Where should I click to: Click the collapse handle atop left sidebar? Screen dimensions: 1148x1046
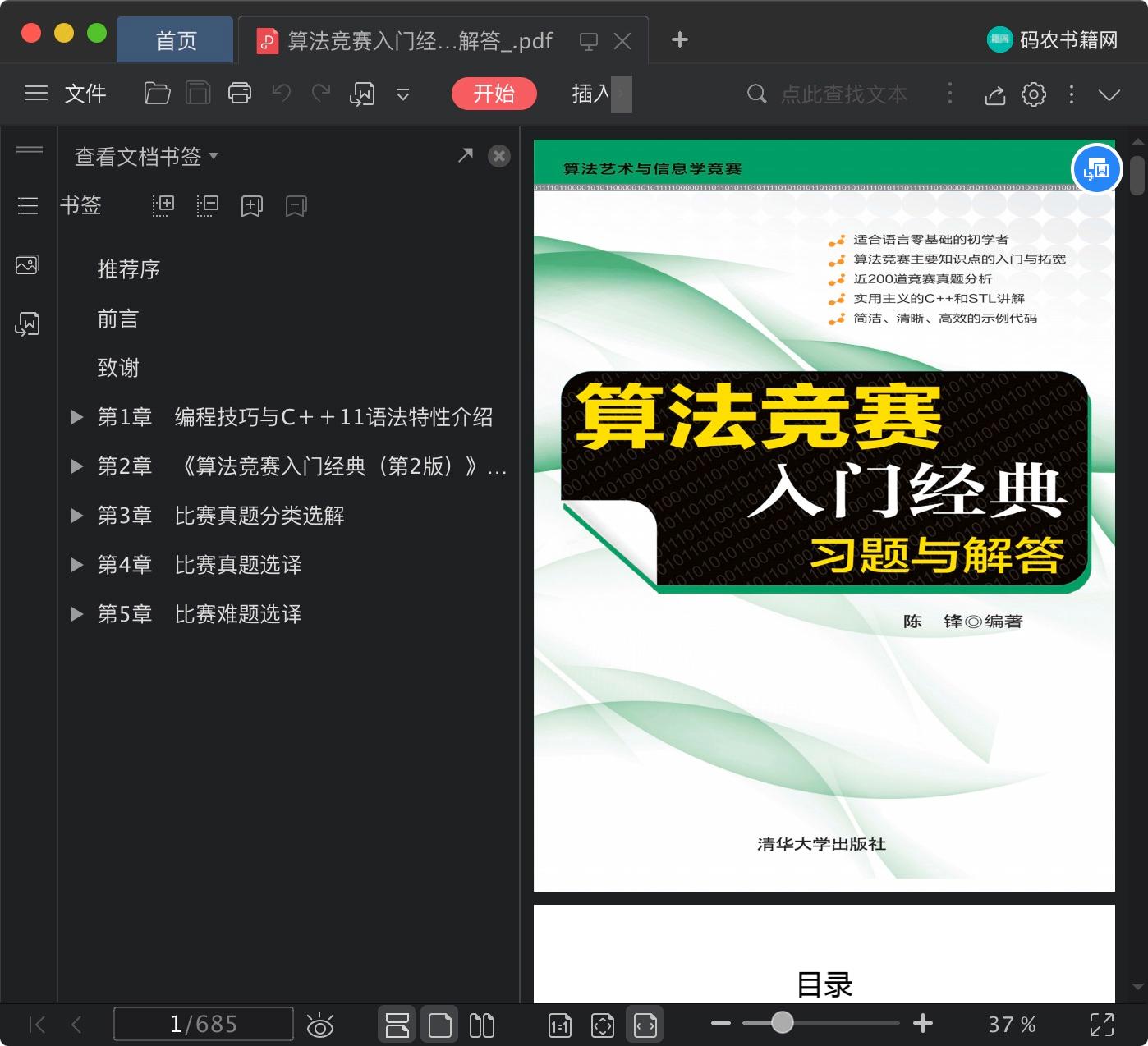click(30, 149)
